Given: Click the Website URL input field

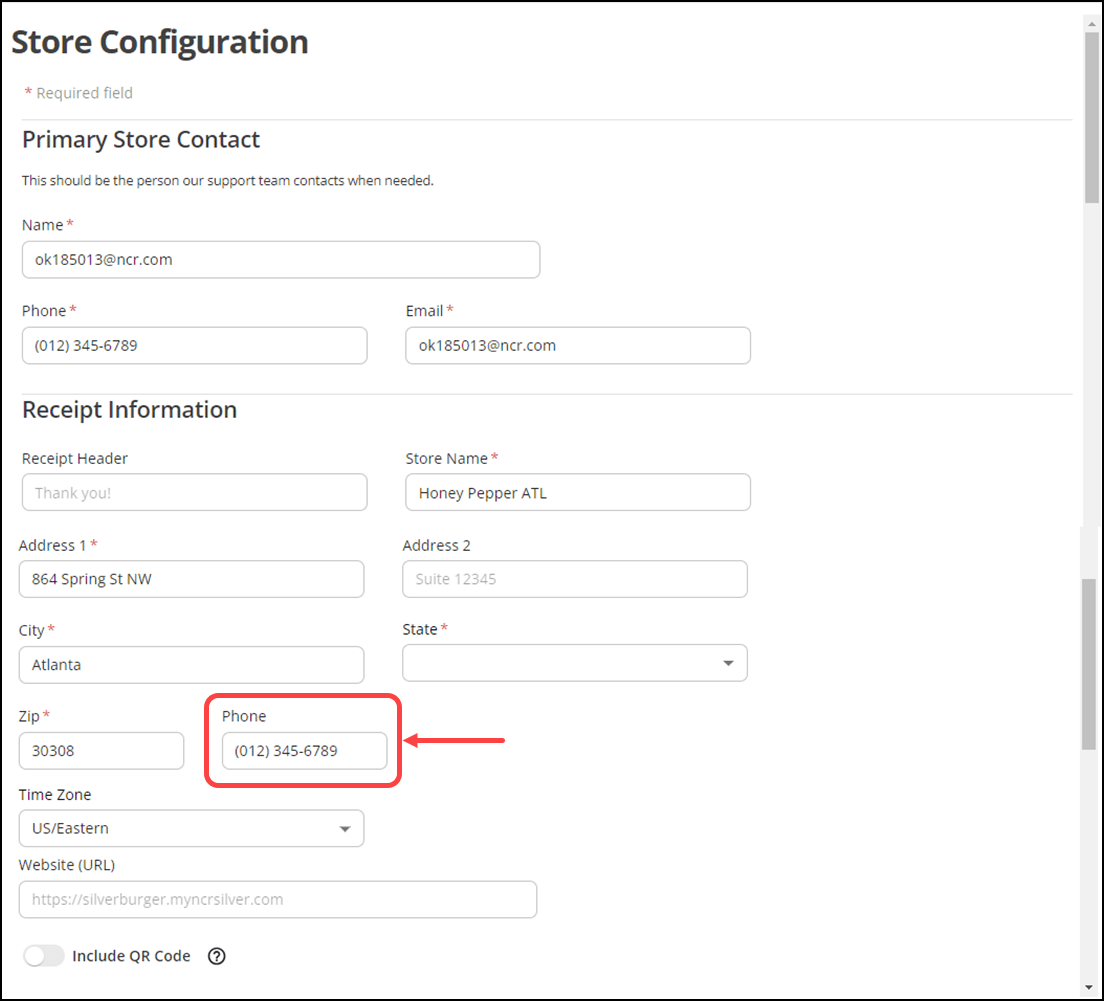Looking at the screenshot, I should 277,899.
